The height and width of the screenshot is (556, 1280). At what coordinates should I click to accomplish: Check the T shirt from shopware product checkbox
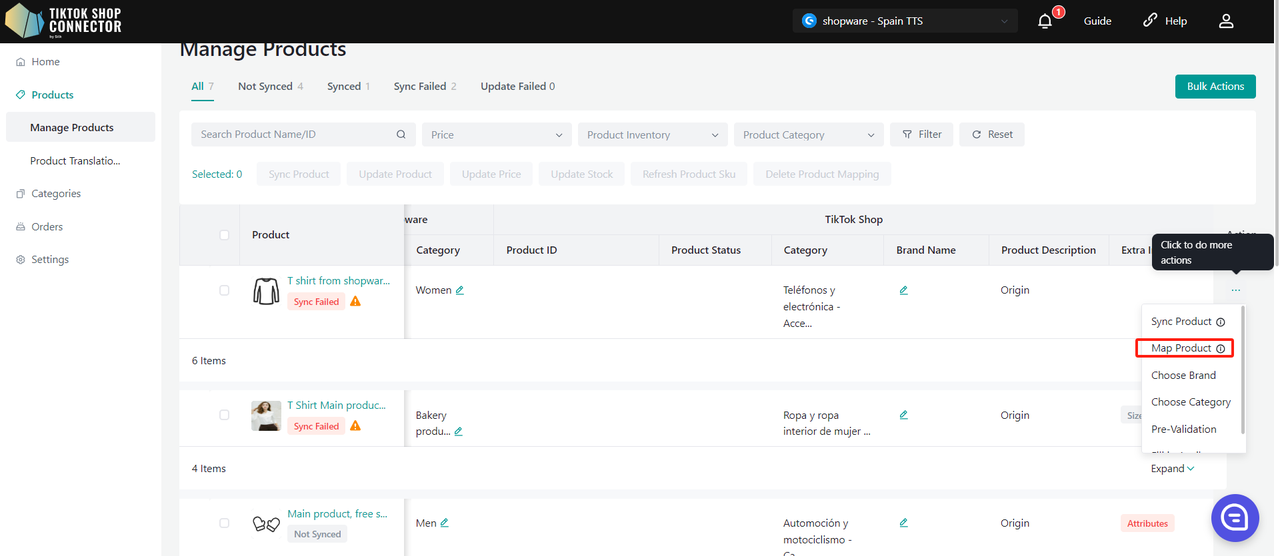[224, 291]
